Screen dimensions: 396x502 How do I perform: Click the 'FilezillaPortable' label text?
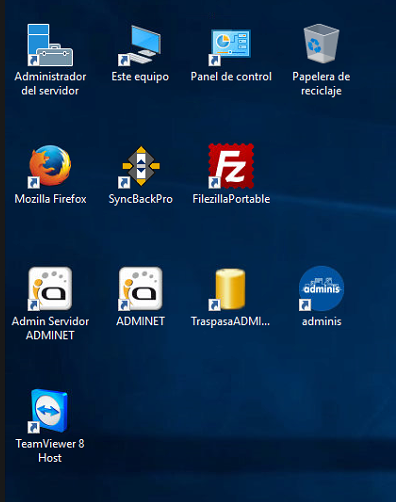pos(231,199)
